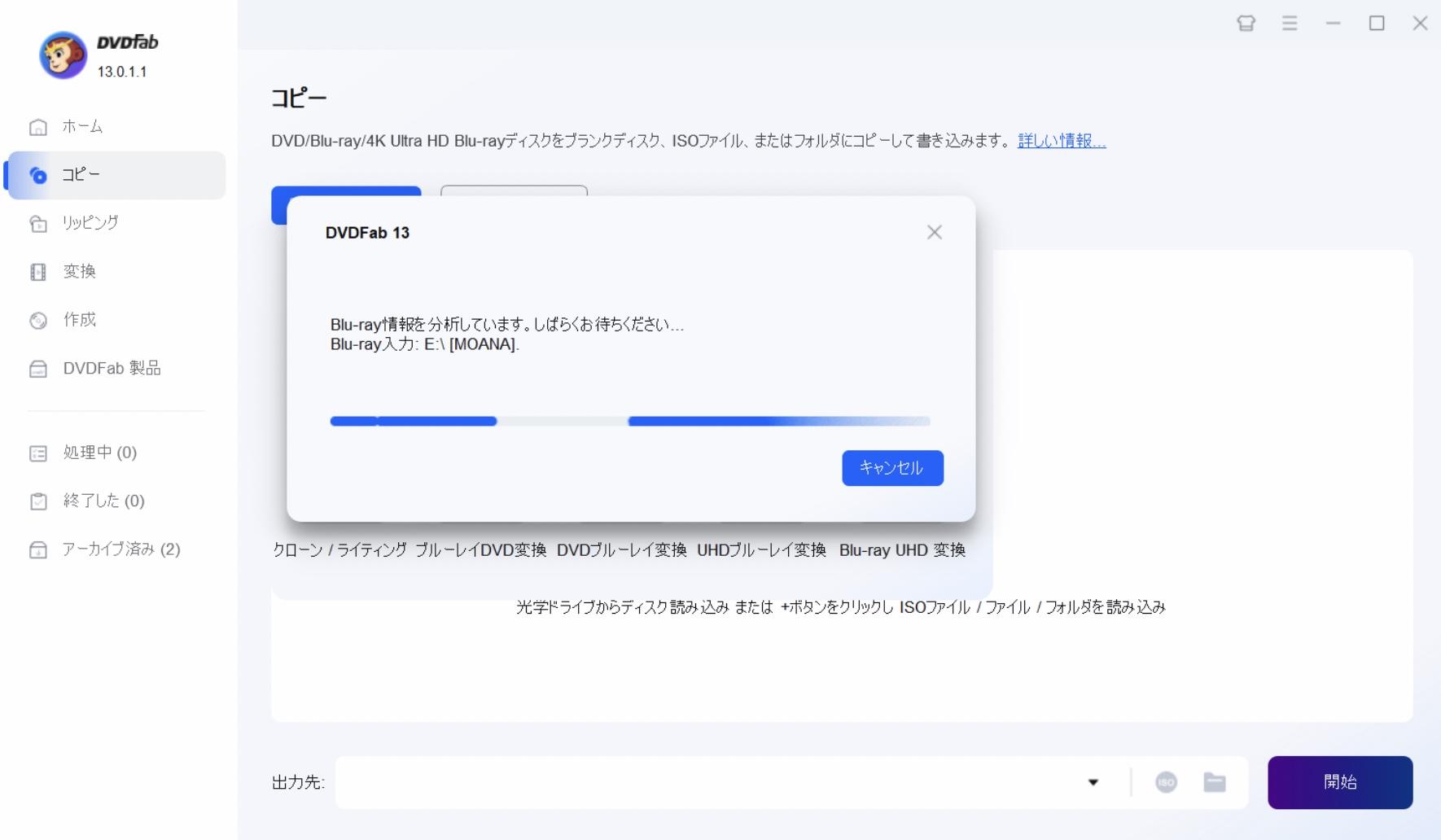Select Blu-ray UHD 変換 mode
This screenshot has width=1441, height=840.
902,550
